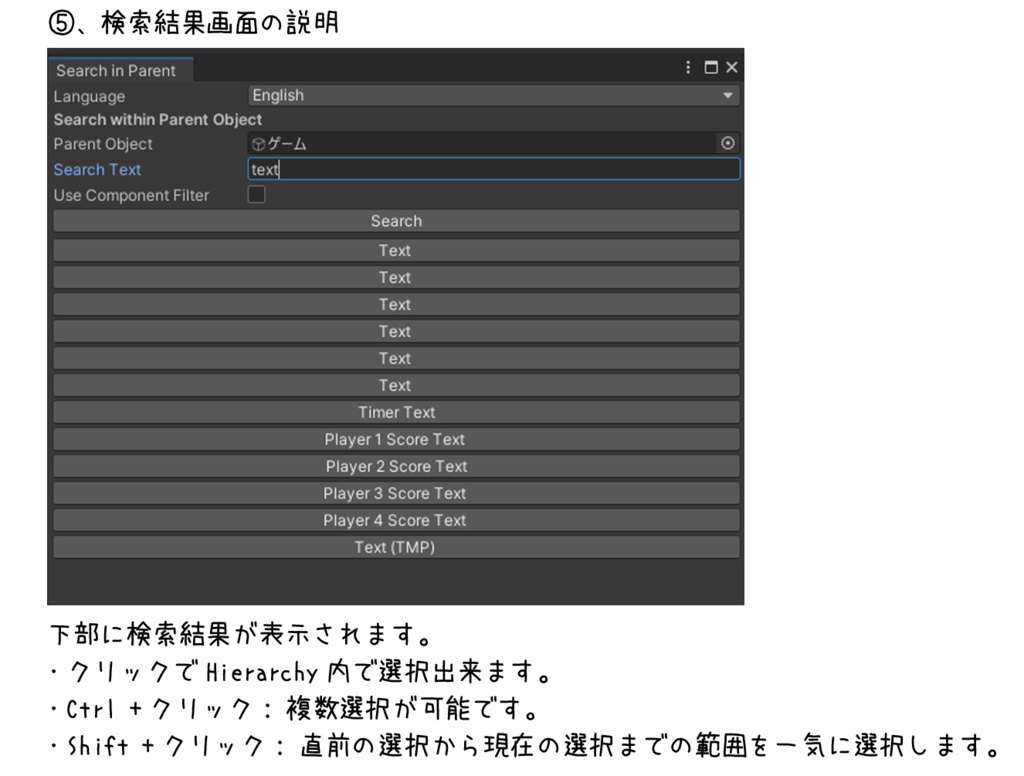Image resolution: width=1024 pixels, height=776 pixels.
Task: Select the Player 2 Score Text result
Action: pos(395,466)
